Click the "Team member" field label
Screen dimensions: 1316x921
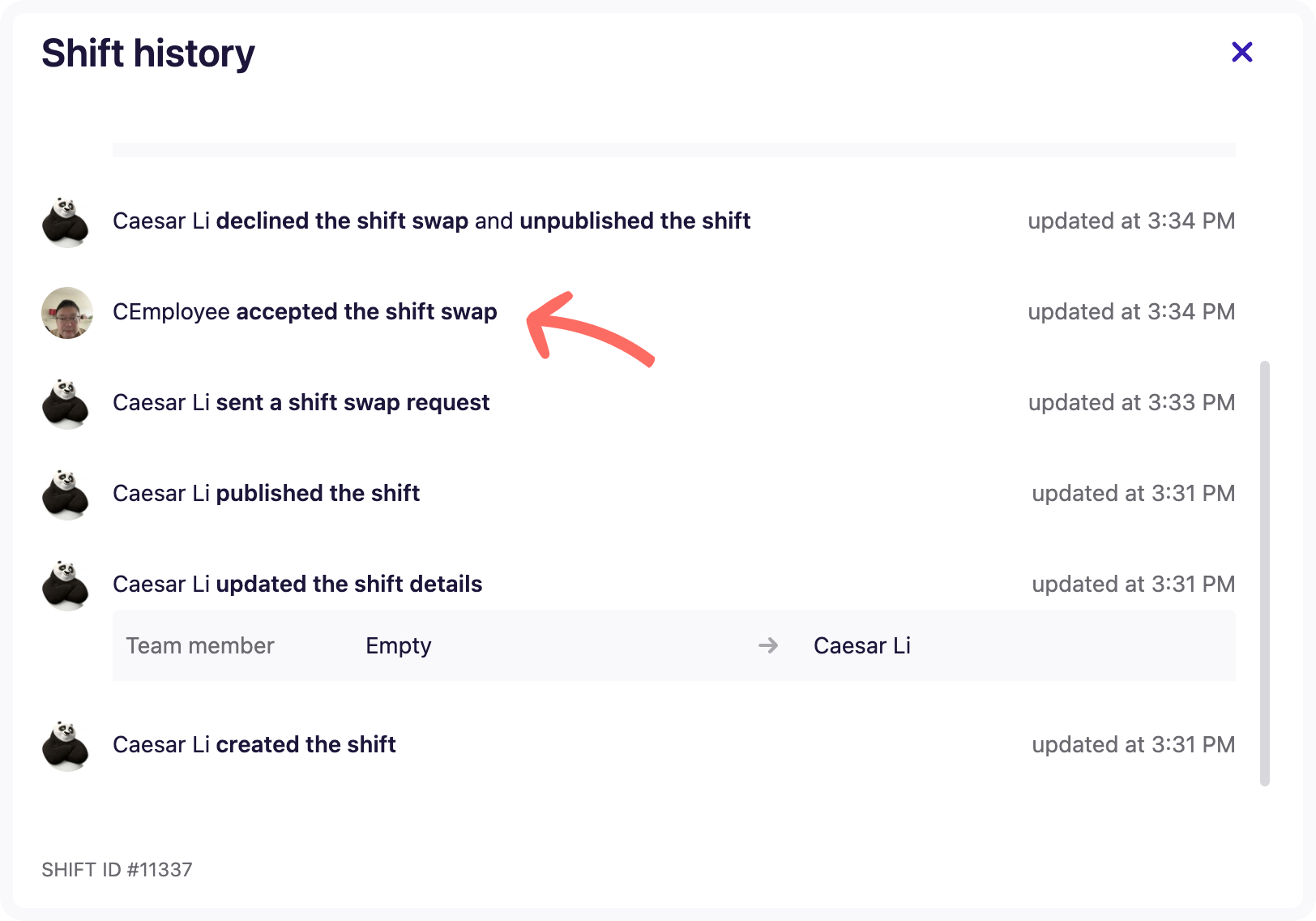click(200, 646)
